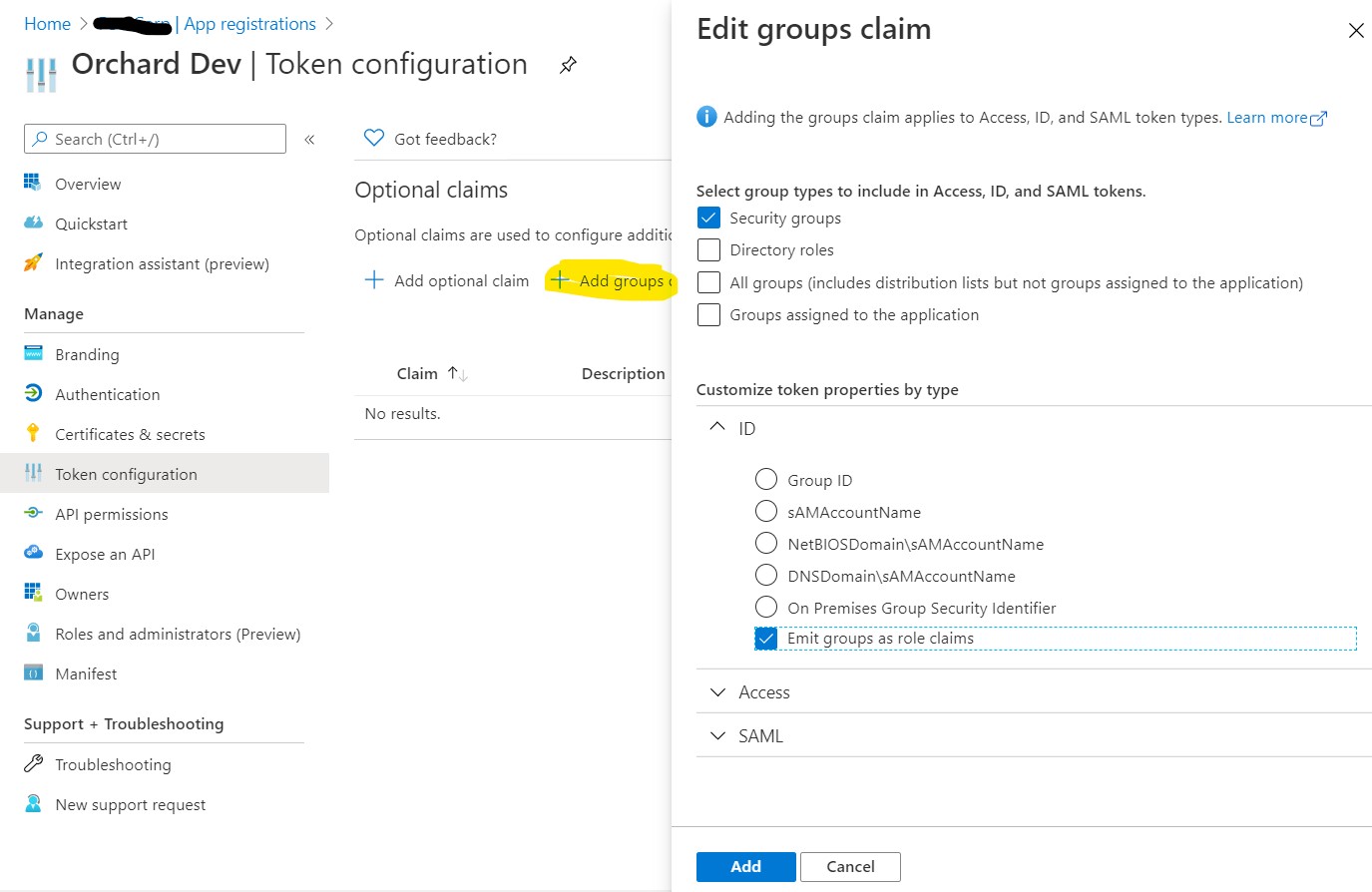Open Certificates & secrets page

(131, 434)
